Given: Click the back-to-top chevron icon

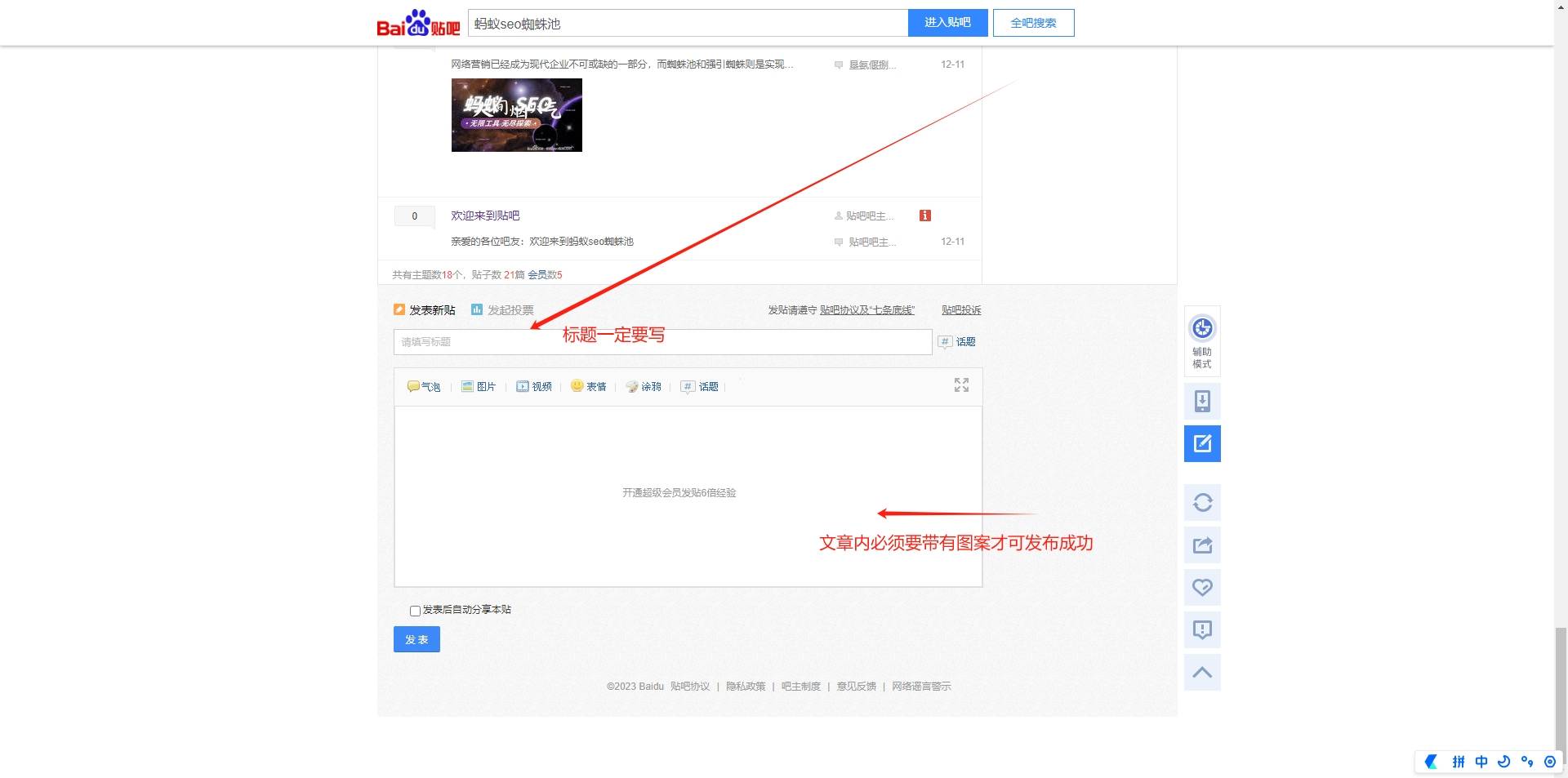Looking at the screenshot, I should [x=1202, y=672].
